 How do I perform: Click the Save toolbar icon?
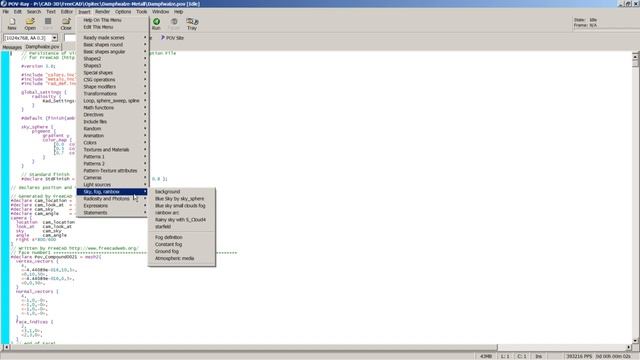click(48, 24)
